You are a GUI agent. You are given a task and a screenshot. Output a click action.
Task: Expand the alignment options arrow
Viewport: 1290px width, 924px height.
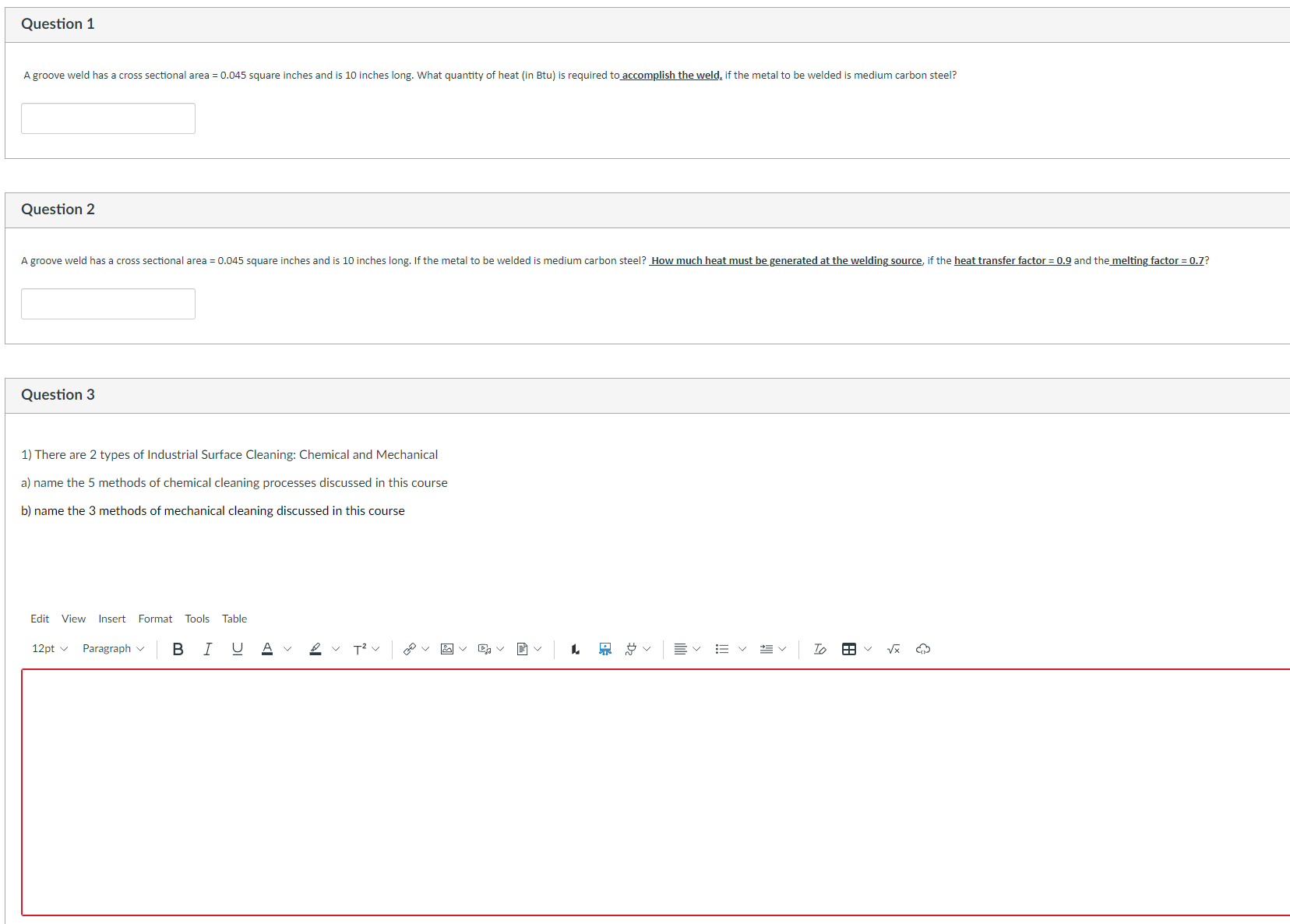[696, 649]
